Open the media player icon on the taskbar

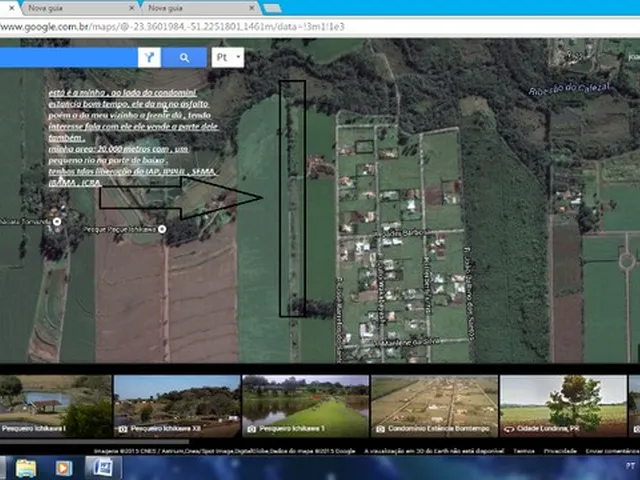64,468
